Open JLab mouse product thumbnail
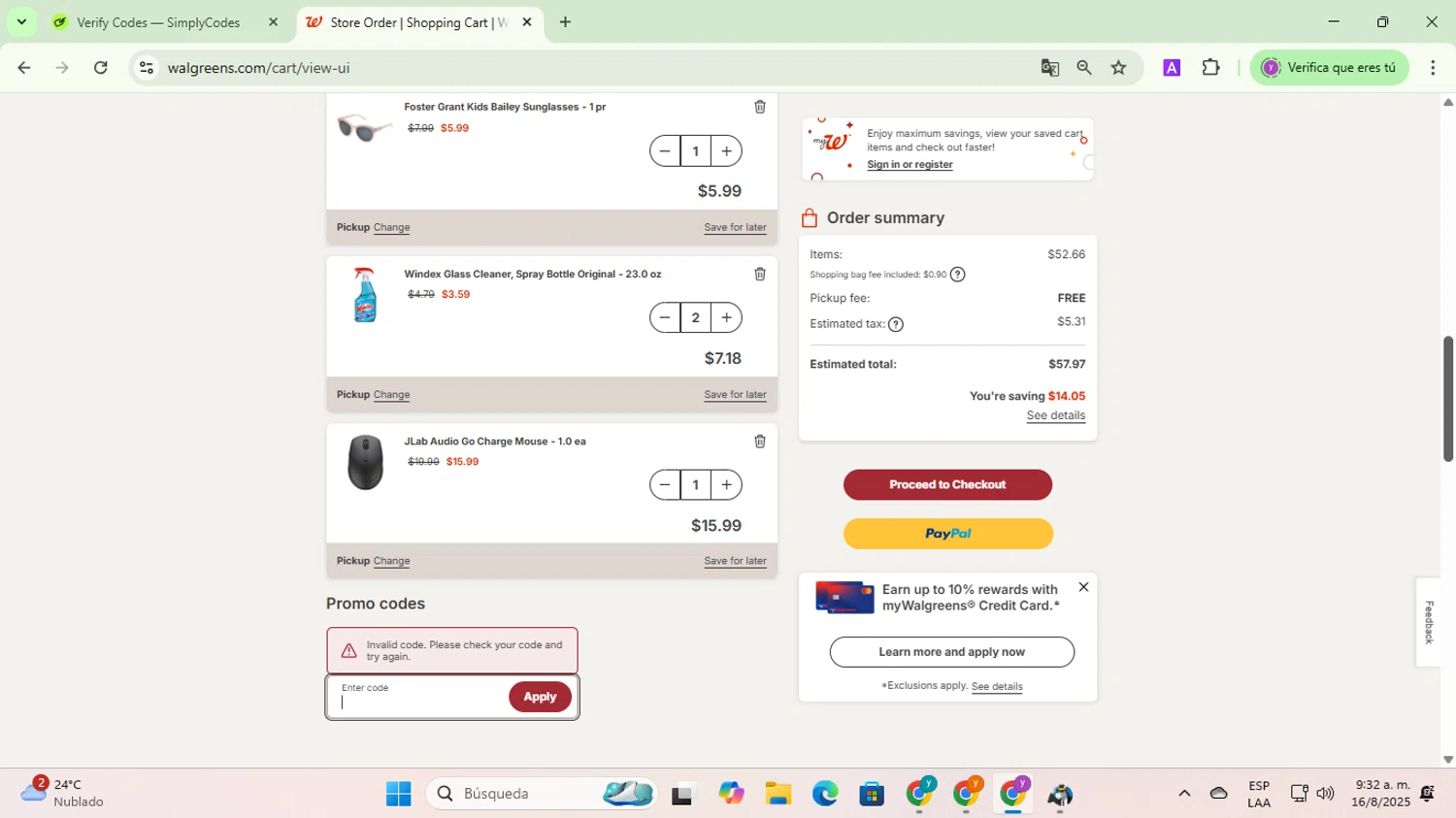1456x818 pixels. point(365,462)
